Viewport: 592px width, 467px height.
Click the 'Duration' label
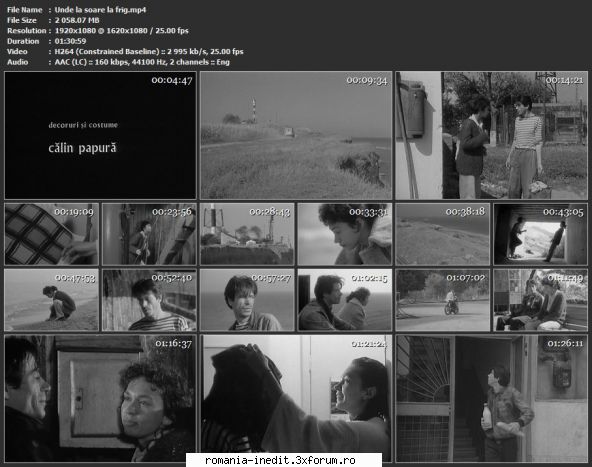23,41
